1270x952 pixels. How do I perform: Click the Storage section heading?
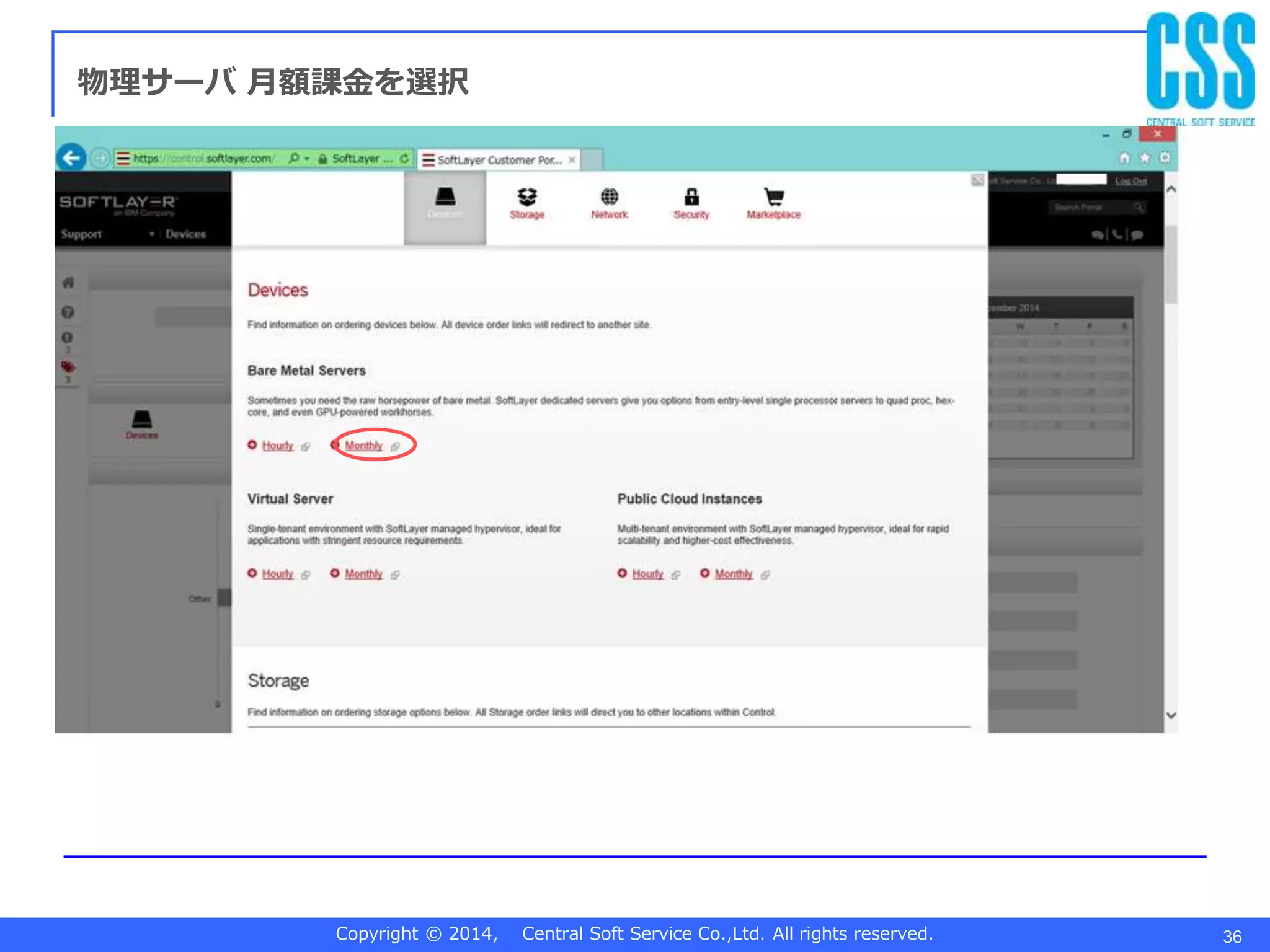click(278, 681)
